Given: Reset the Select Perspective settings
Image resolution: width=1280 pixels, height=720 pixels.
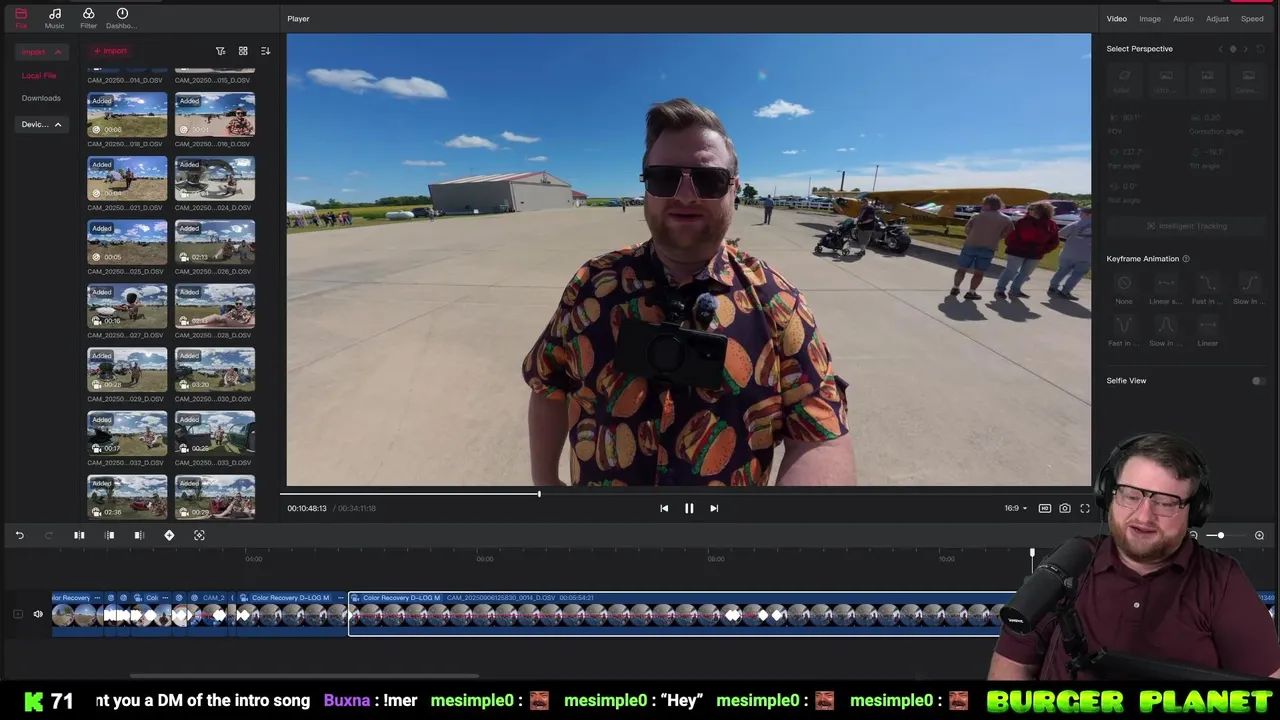Looking at the screenshot, I should click(1260, 49).
